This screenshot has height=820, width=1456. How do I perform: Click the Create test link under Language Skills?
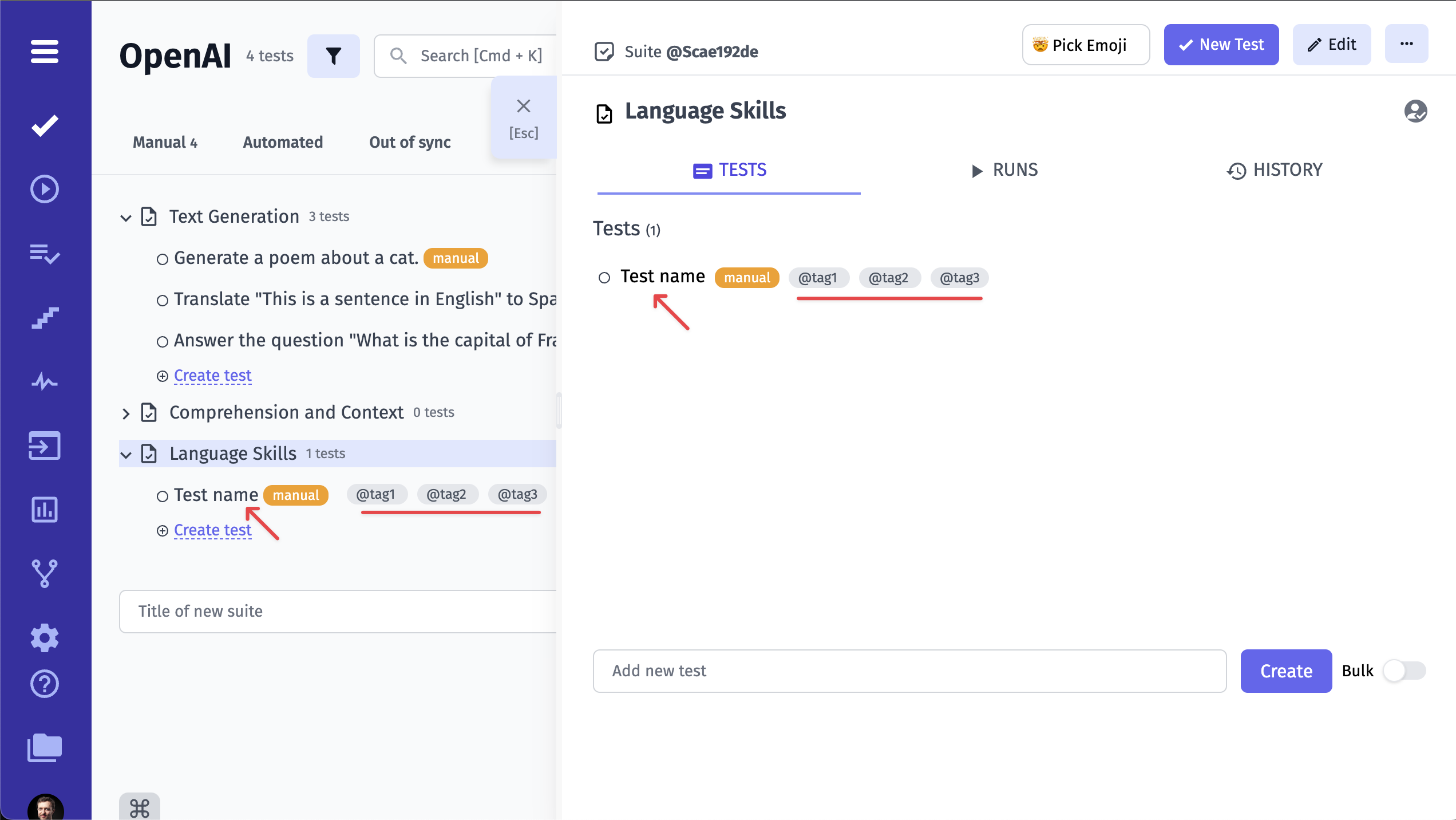pyautogui.click(x=212, y=529)
